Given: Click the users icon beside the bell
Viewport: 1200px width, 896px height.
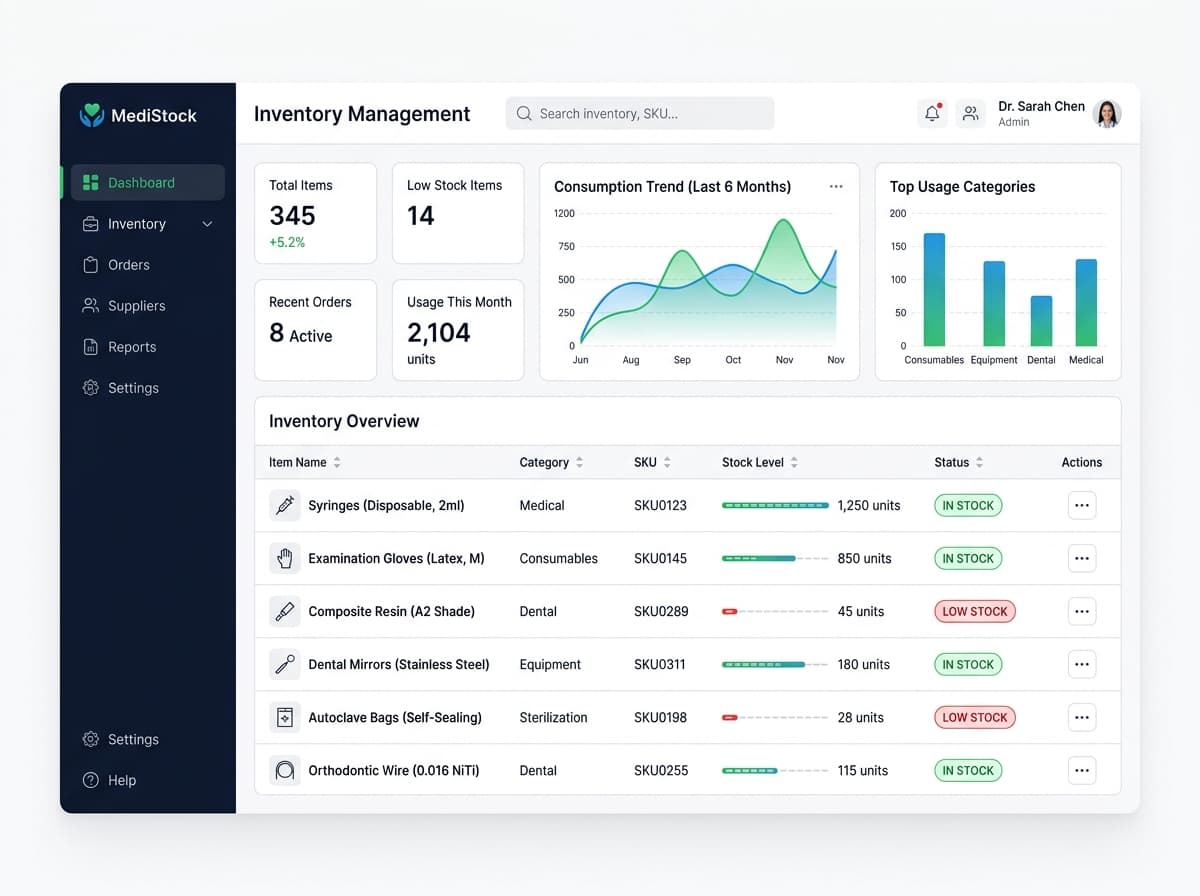Looking at the screenshot, I should tap(970, 113).
